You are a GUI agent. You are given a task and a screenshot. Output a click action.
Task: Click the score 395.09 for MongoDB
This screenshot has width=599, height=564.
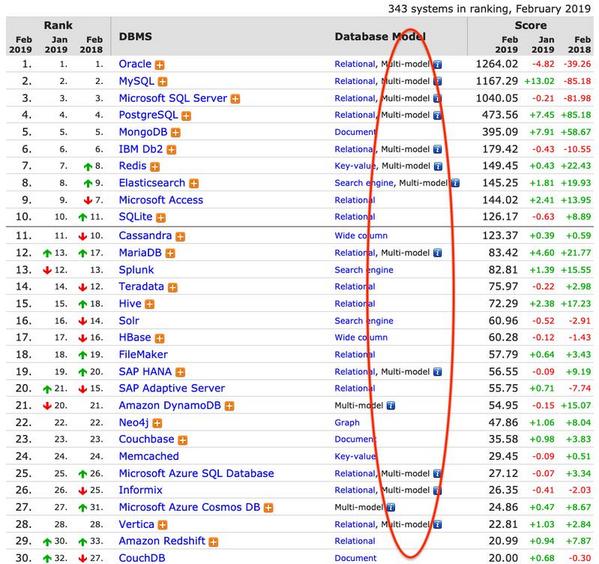500,132
